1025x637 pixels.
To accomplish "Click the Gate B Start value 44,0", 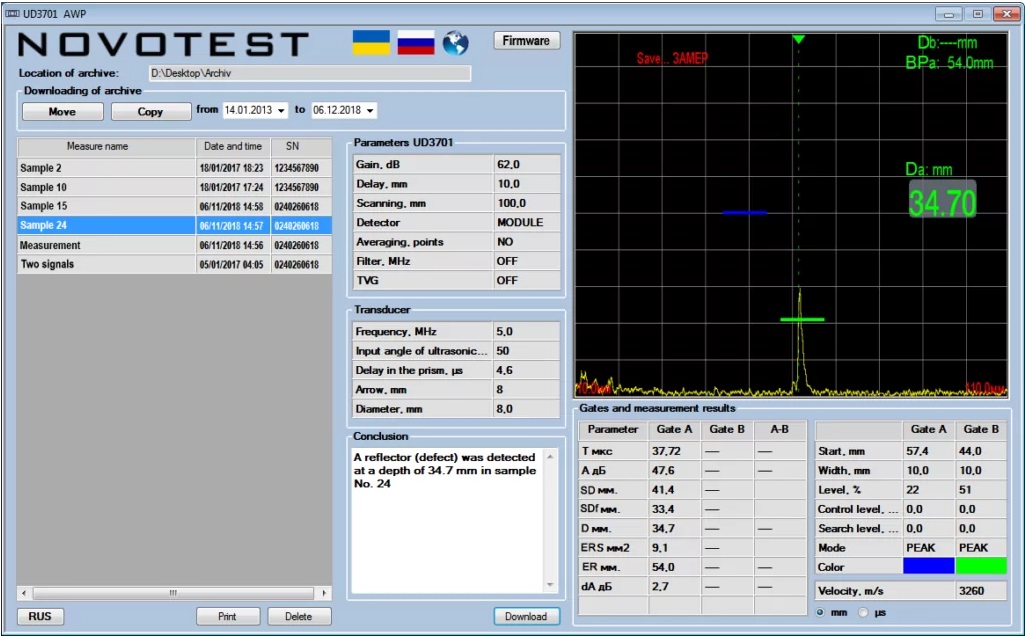I will [981, 451].
